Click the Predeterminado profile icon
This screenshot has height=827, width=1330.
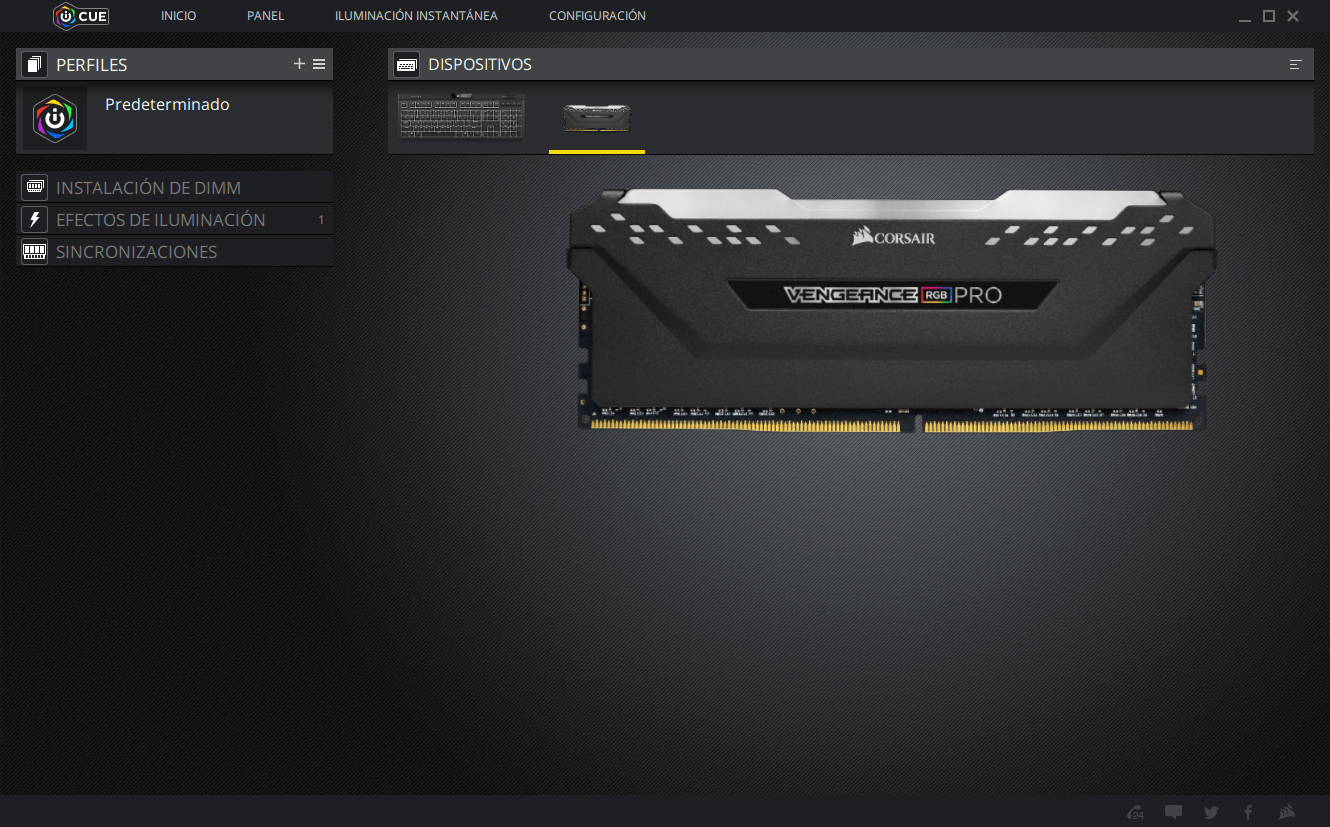(x=55, y=118)
